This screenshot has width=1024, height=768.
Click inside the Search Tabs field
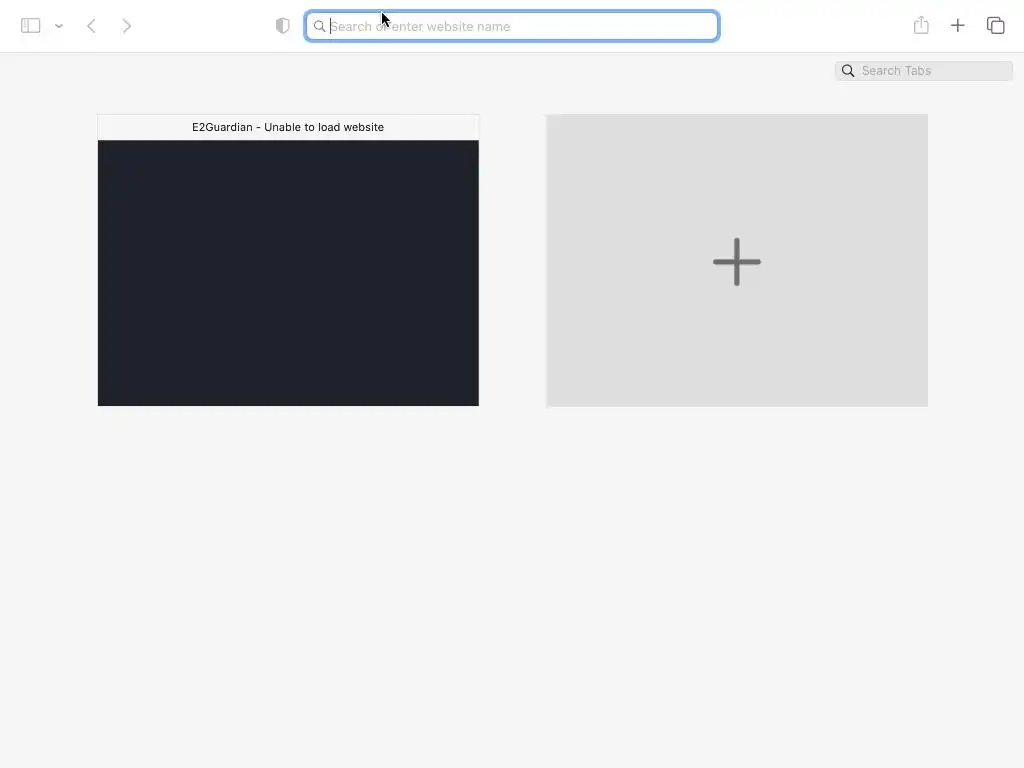coord(924,71)
